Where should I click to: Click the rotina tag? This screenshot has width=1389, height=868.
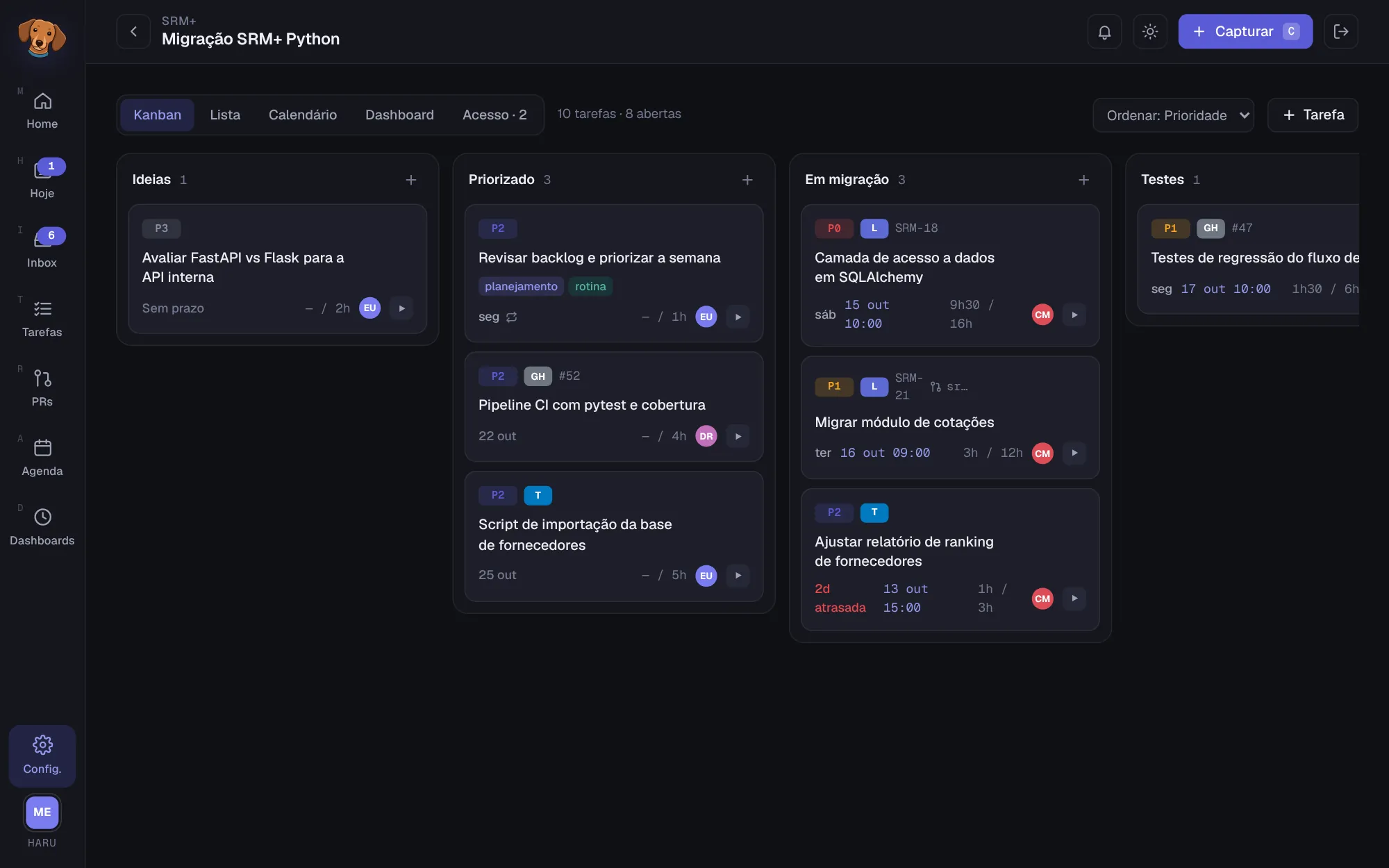[590, 286]
